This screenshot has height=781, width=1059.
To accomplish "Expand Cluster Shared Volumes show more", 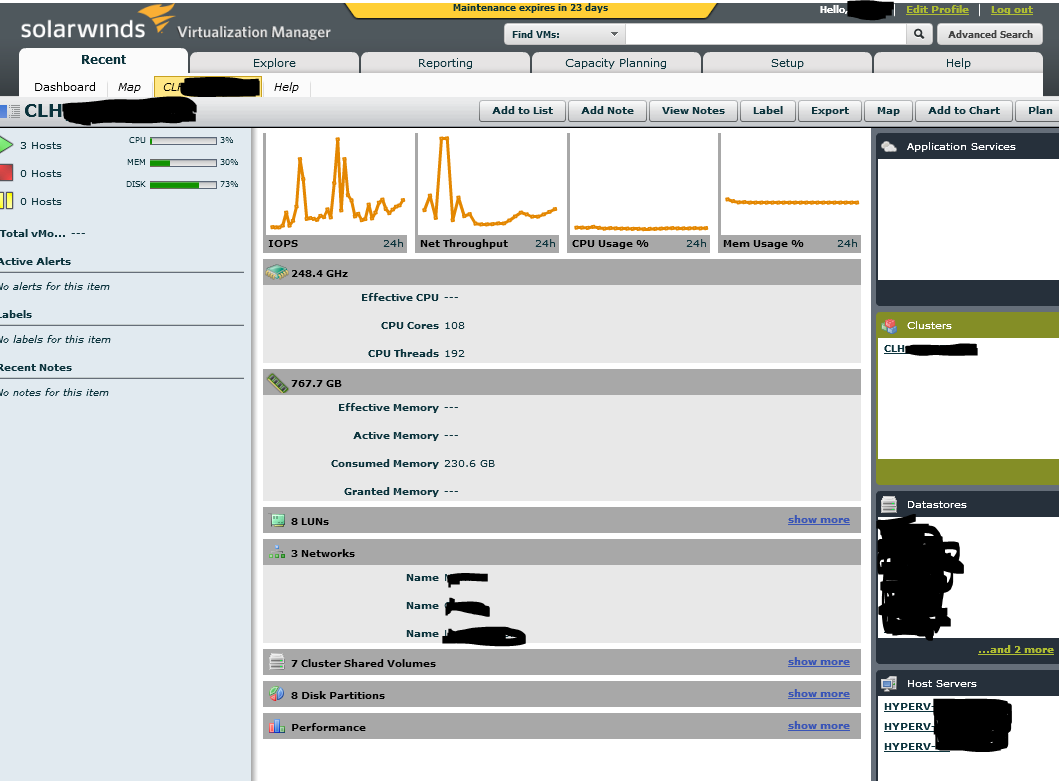I will (x=819, y=661).
